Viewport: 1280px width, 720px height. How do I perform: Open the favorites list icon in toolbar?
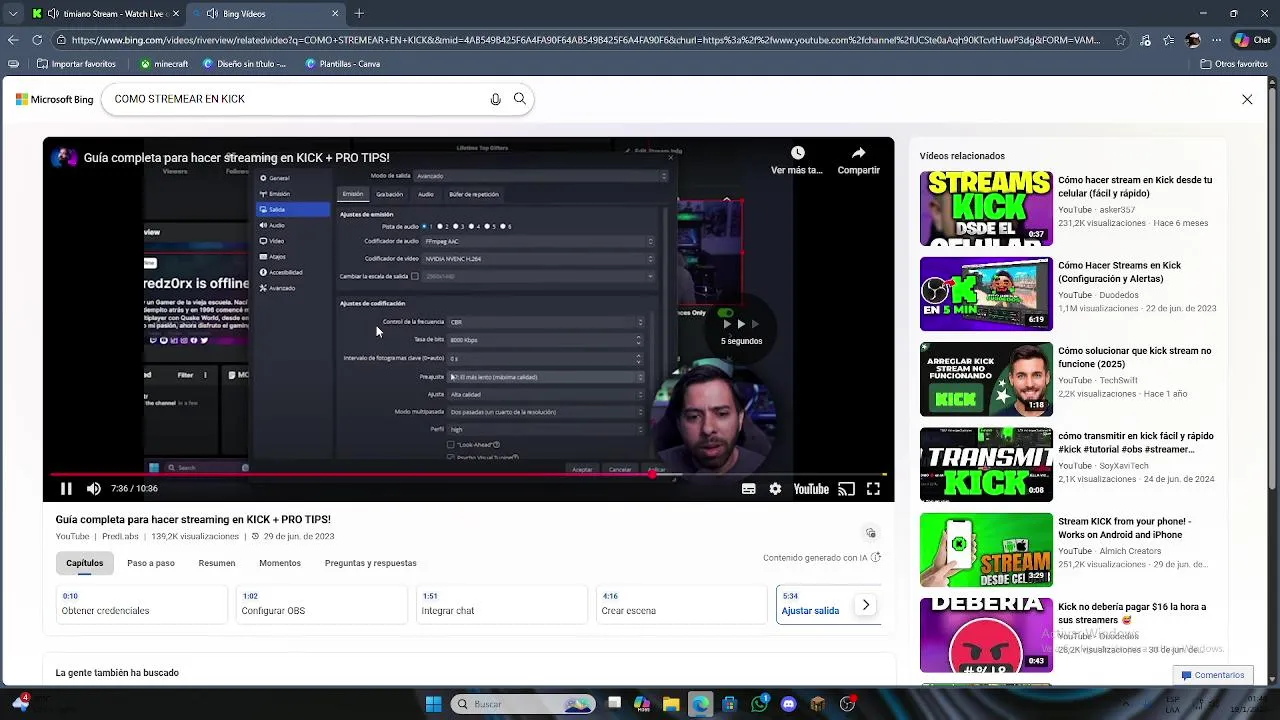pyautogui.click(x=1169, y=40)
